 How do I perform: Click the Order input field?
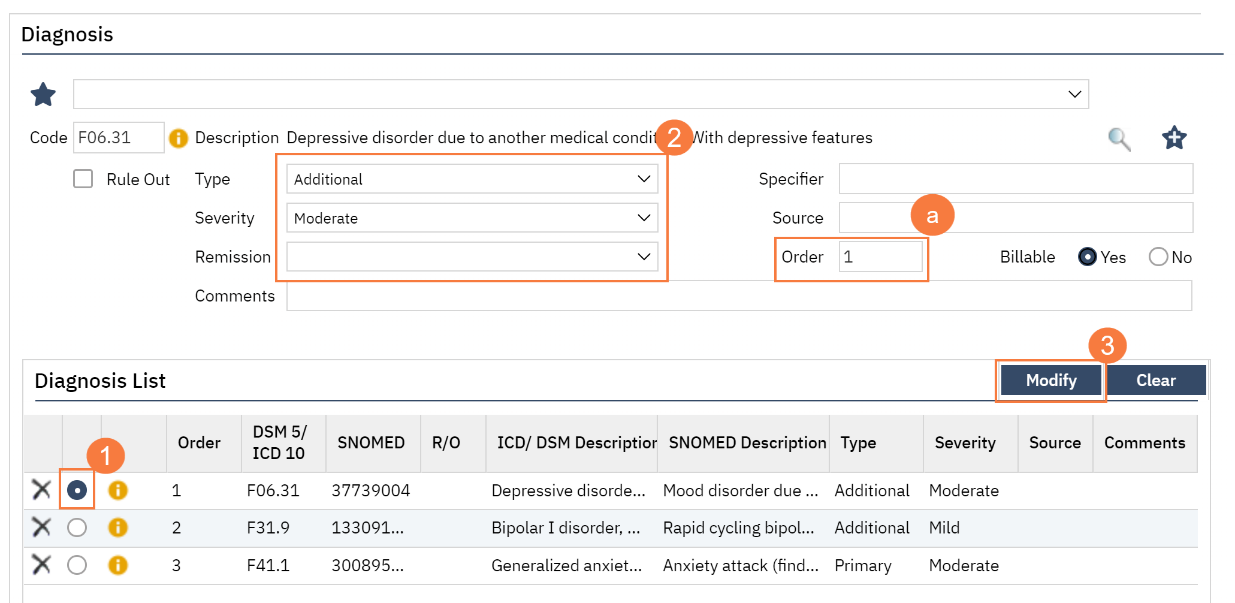[x=881, y=257]
